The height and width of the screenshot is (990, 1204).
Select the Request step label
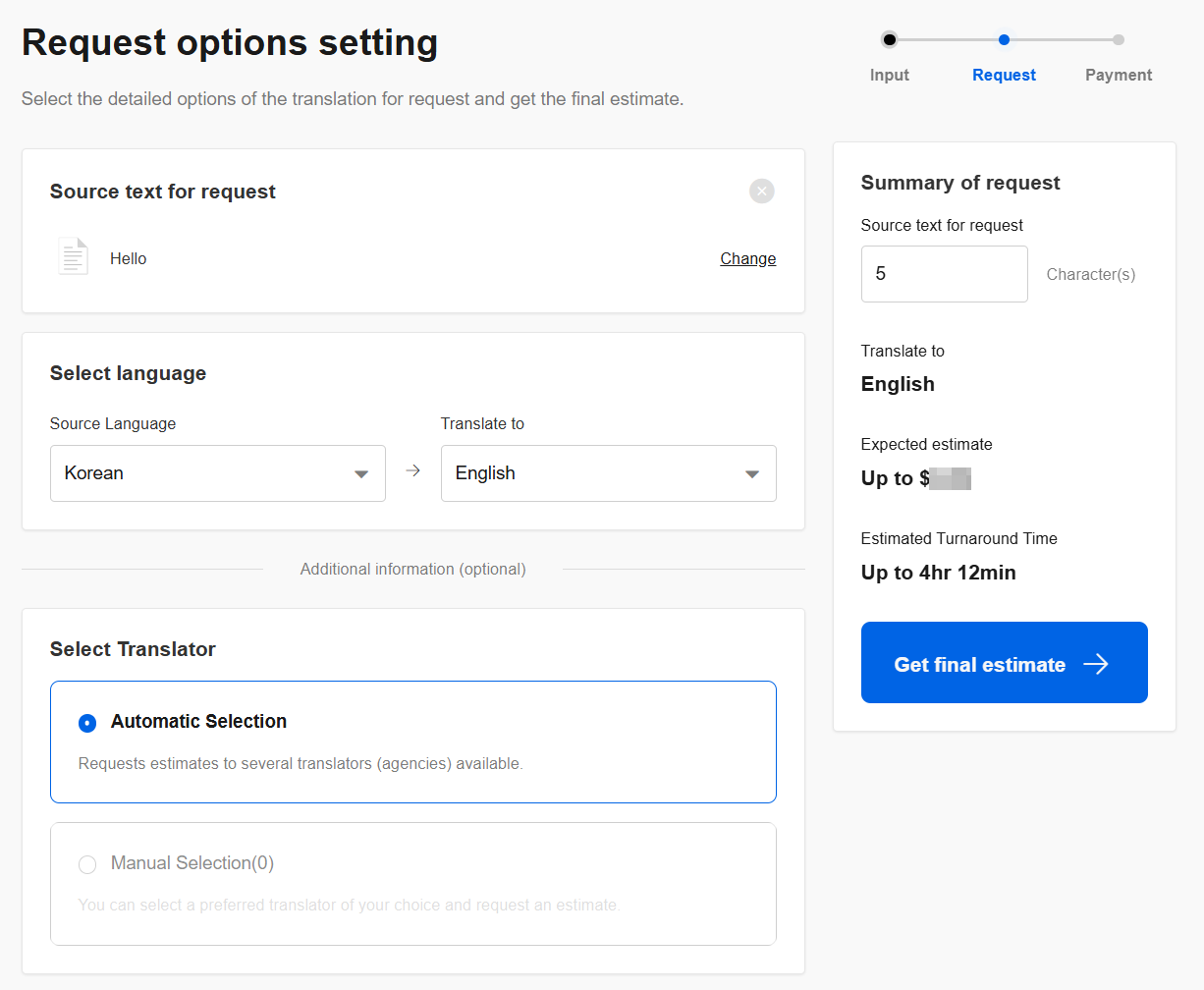[1004, 75]
